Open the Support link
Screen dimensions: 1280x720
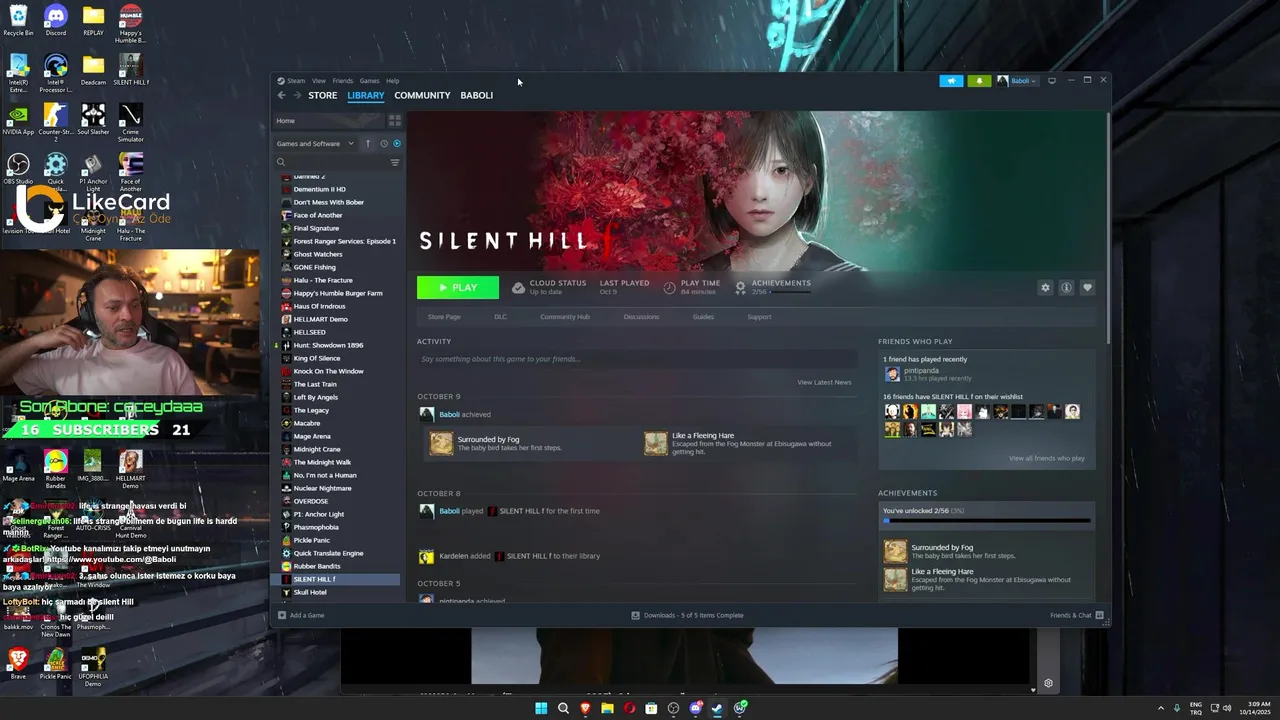pyautogui.click(x=759, y=317)
